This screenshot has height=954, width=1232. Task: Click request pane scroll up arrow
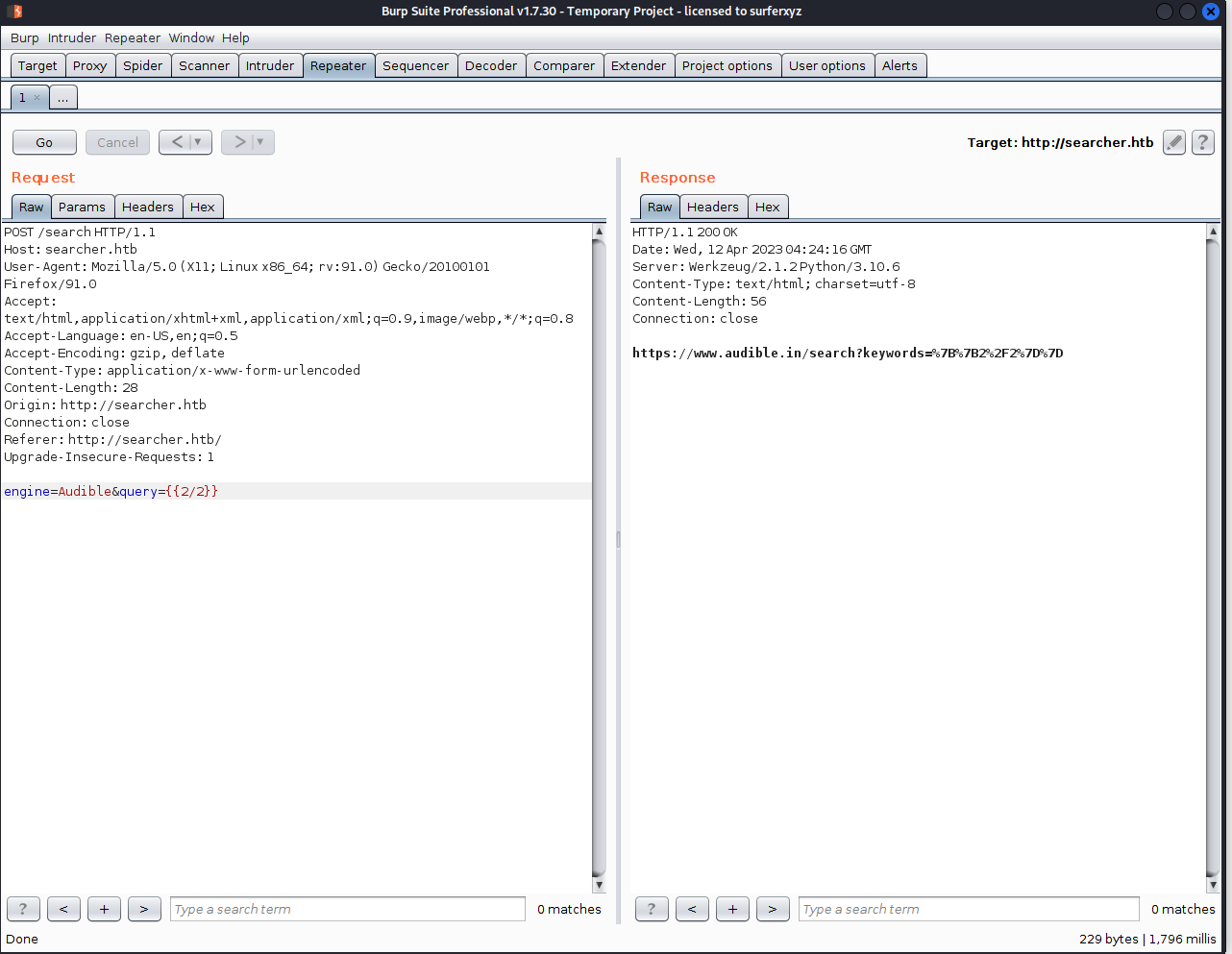599,231
